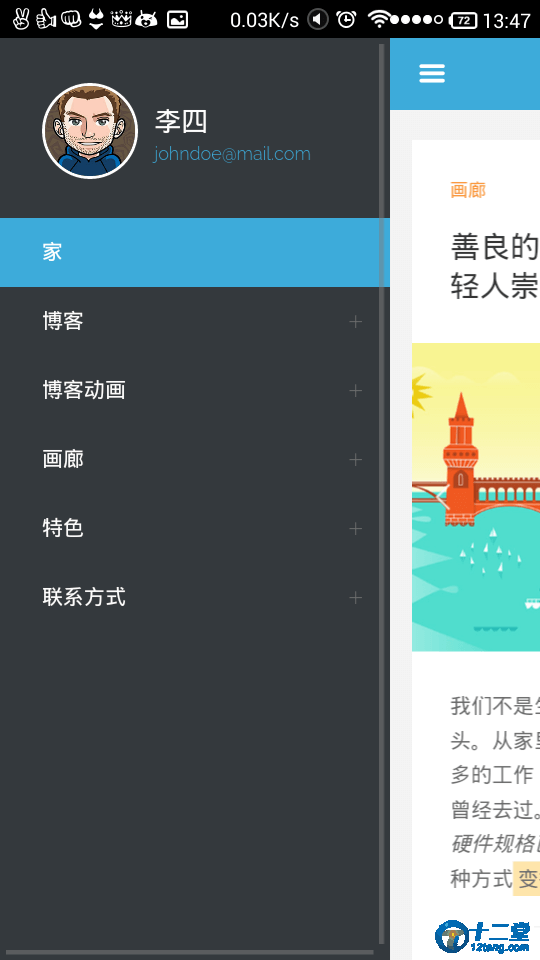Tap the hamburger menu icon

tap(432, 73)
